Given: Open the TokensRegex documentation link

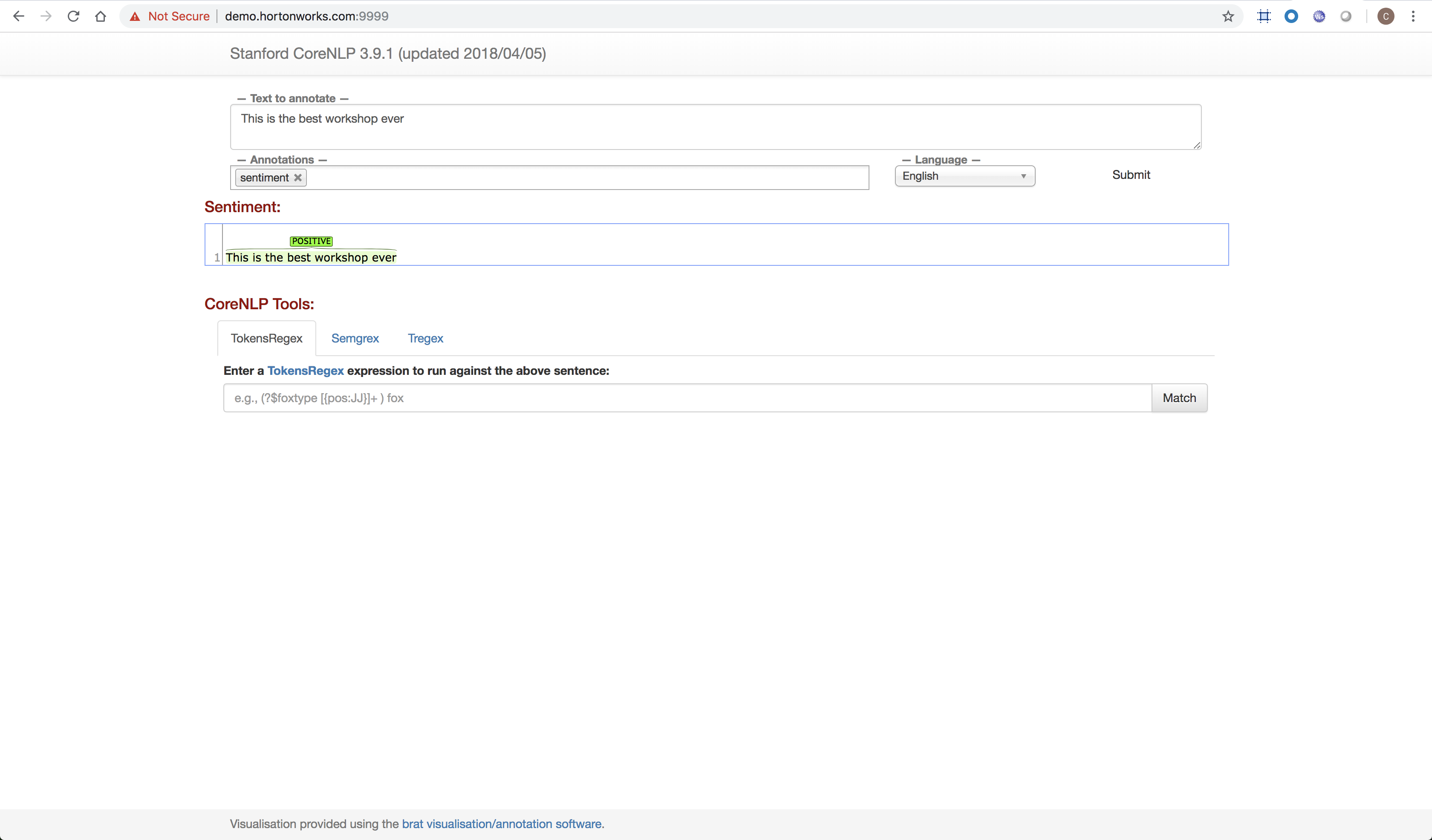Looking at the screenshot, I should click(x=306, y=371).
